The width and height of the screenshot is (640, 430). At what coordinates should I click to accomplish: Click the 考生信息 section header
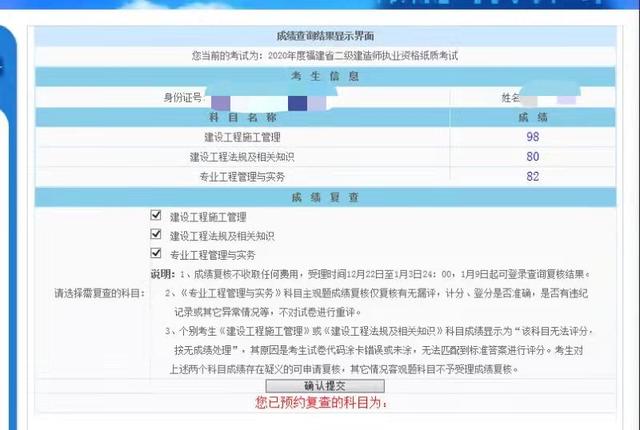coord(325,76)
